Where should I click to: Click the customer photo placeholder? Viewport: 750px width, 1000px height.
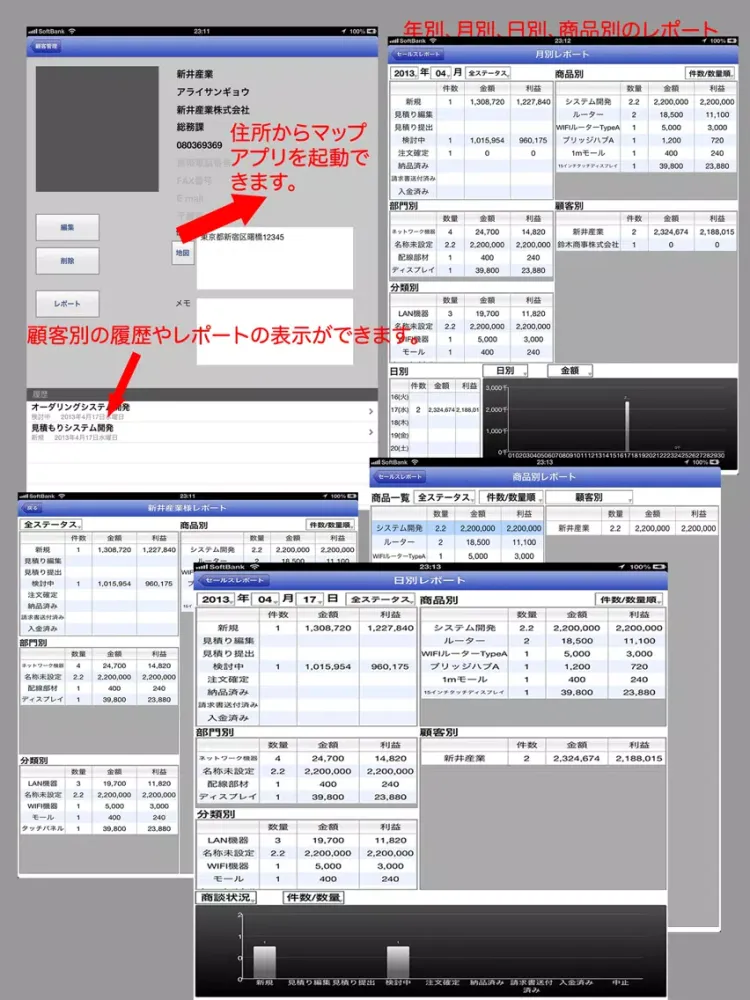(x=97, y=129)
